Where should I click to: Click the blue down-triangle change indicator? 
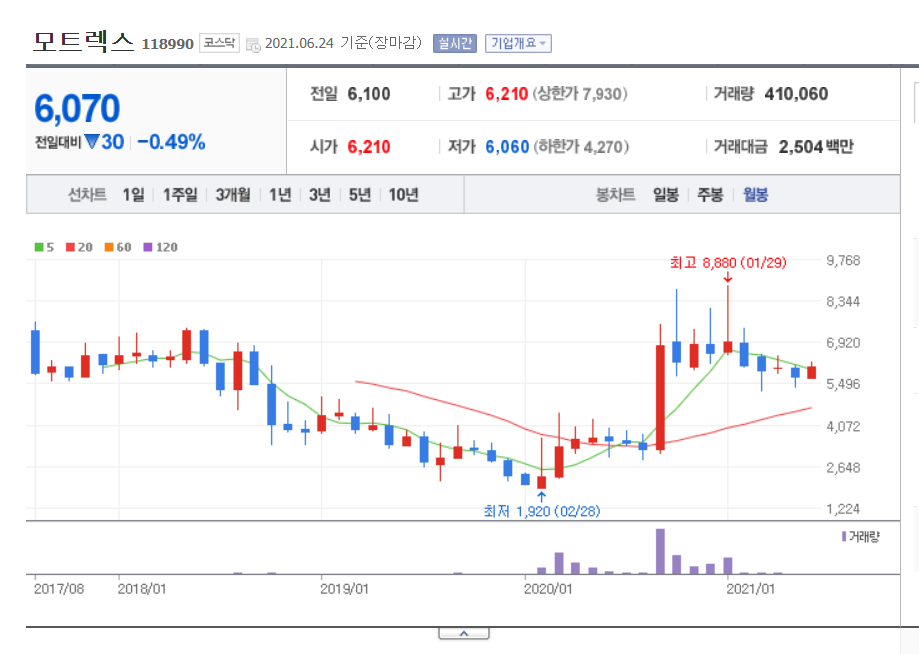tap(92, 142)
